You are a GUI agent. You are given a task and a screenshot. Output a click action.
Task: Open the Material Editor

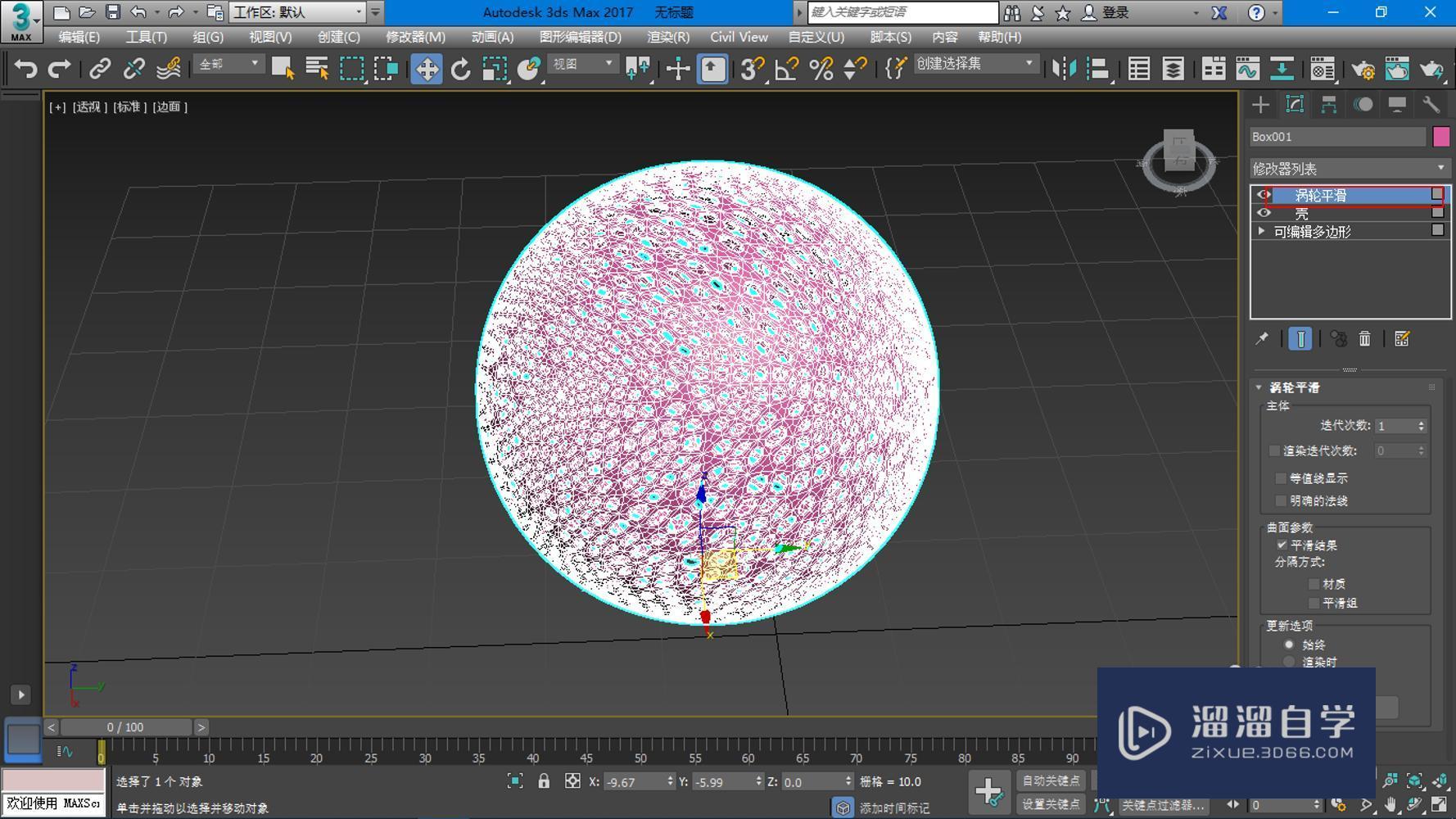click(x=1322, y=69)
